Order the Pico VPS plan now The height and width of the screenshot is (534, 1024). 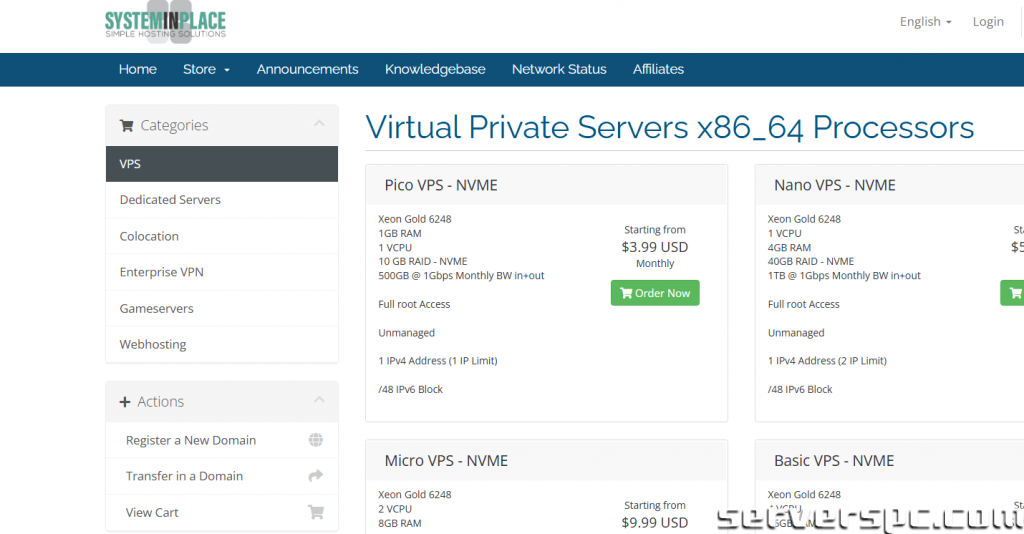655,293
